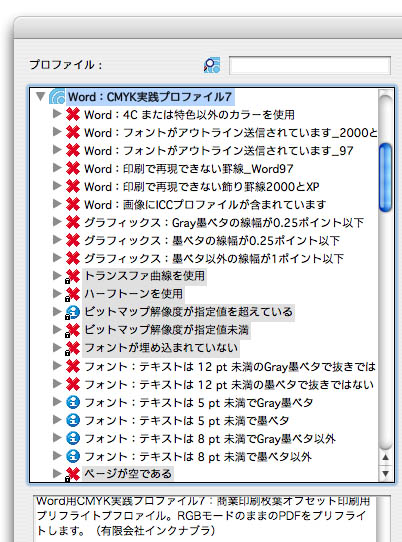Click the Word CMYK実践プロファイル7 profile icon

point(57,96)
